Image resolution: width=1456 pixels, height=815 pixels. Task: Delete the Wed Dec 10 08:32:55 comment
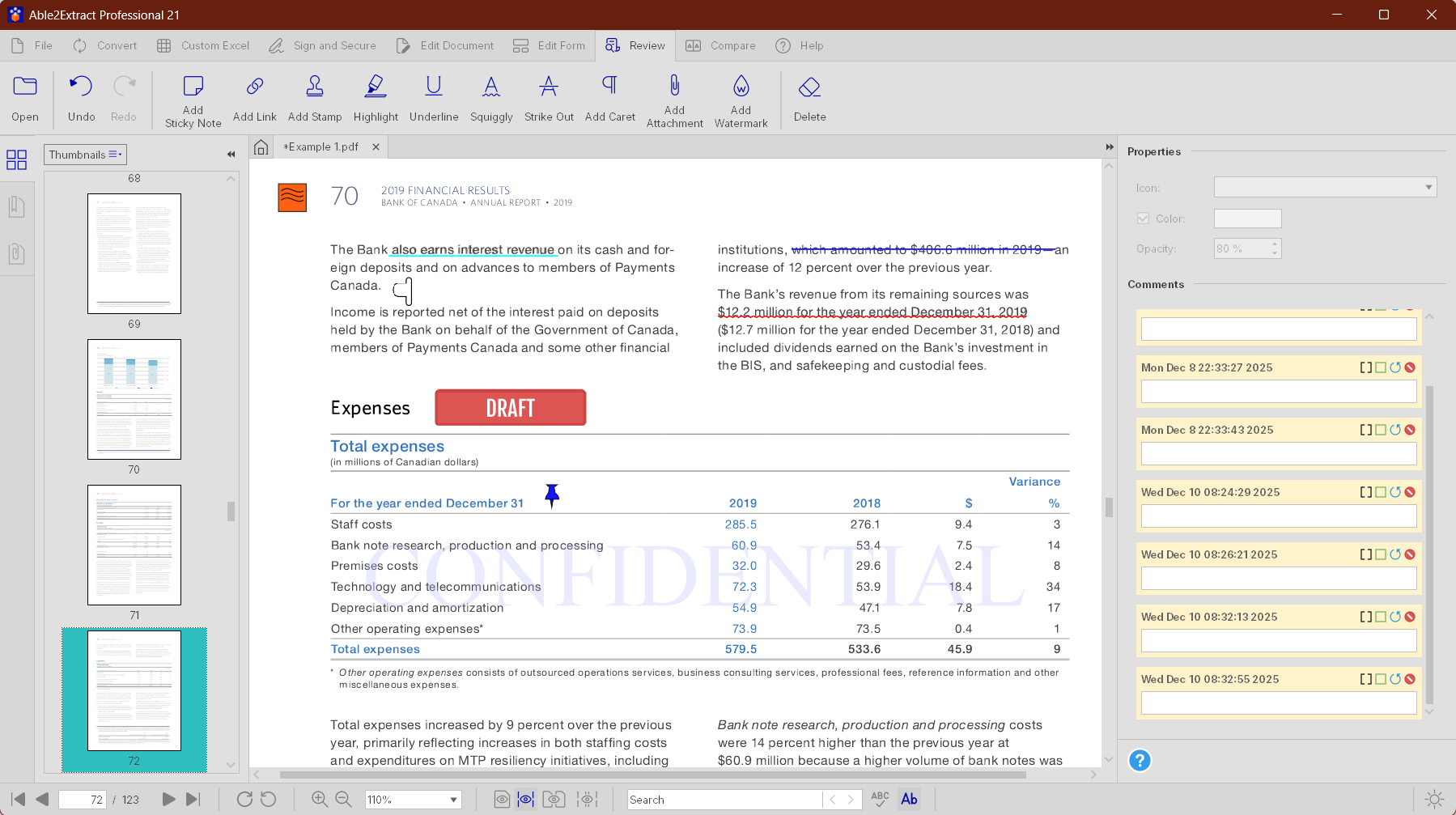(x=1410, y=679)
